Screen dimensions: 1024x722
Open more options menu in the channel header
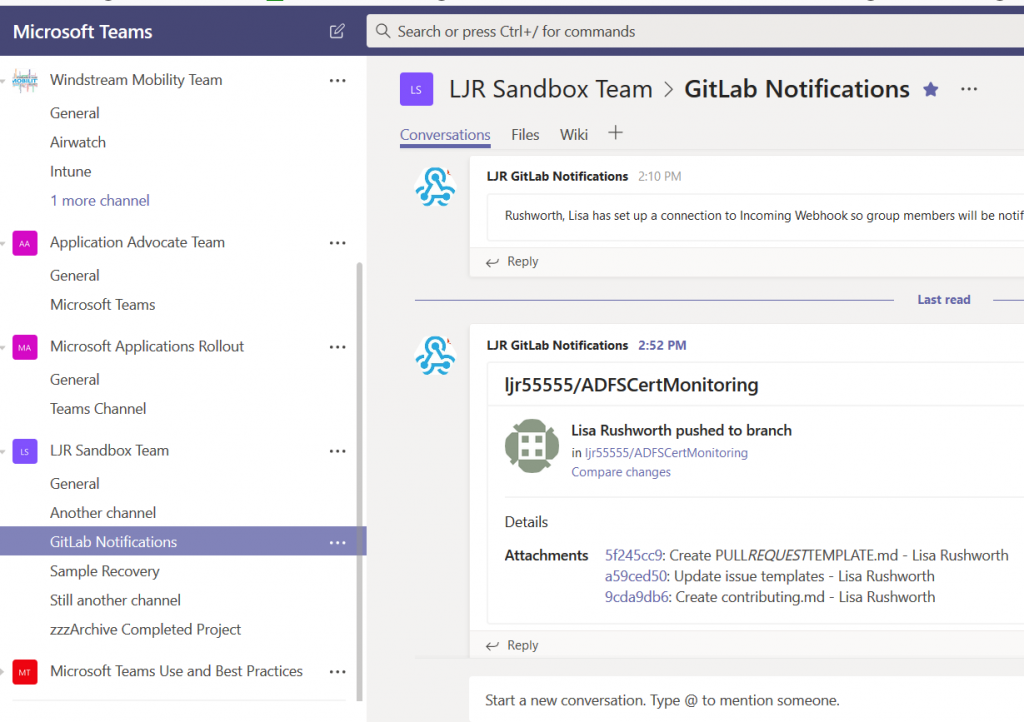pos(968,89)
